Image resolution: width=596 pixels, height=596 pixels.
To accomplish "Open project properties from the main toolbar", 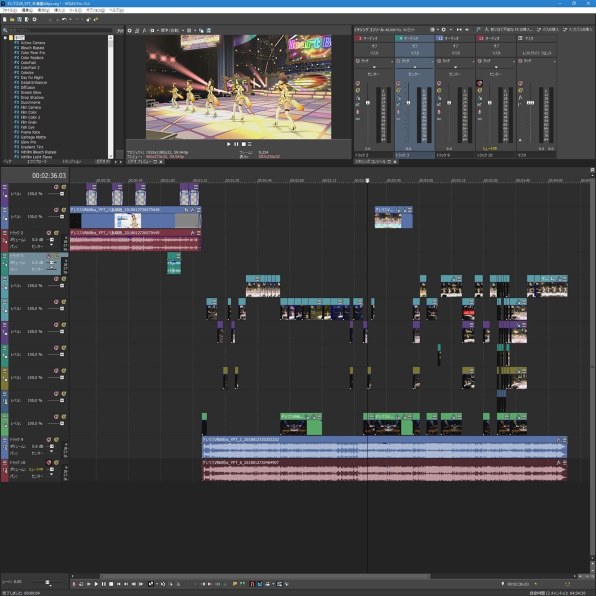I will 34,19.
